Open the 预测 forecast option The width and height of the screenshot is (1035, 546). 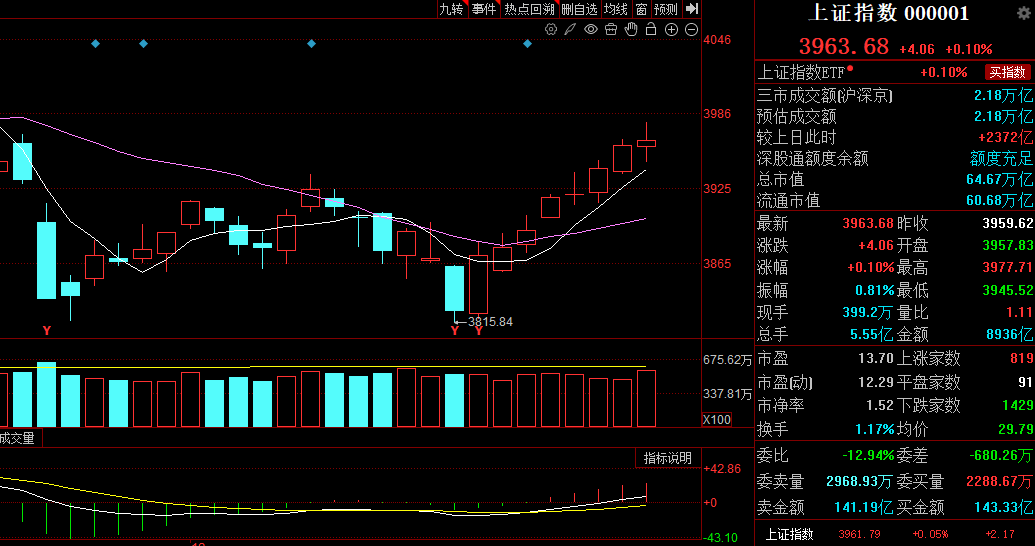click(x=666, y=9)
